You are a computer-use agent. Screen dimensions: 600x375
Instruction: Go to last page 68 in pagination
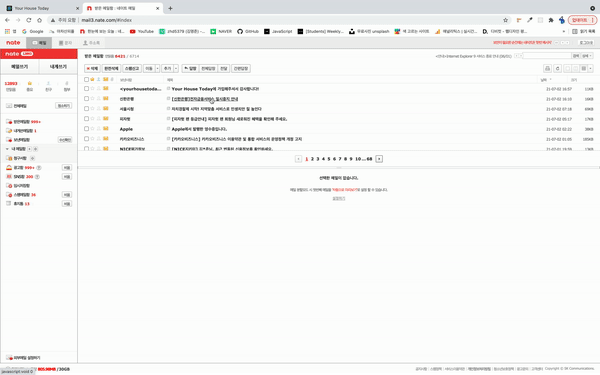[x=369, y=159]
